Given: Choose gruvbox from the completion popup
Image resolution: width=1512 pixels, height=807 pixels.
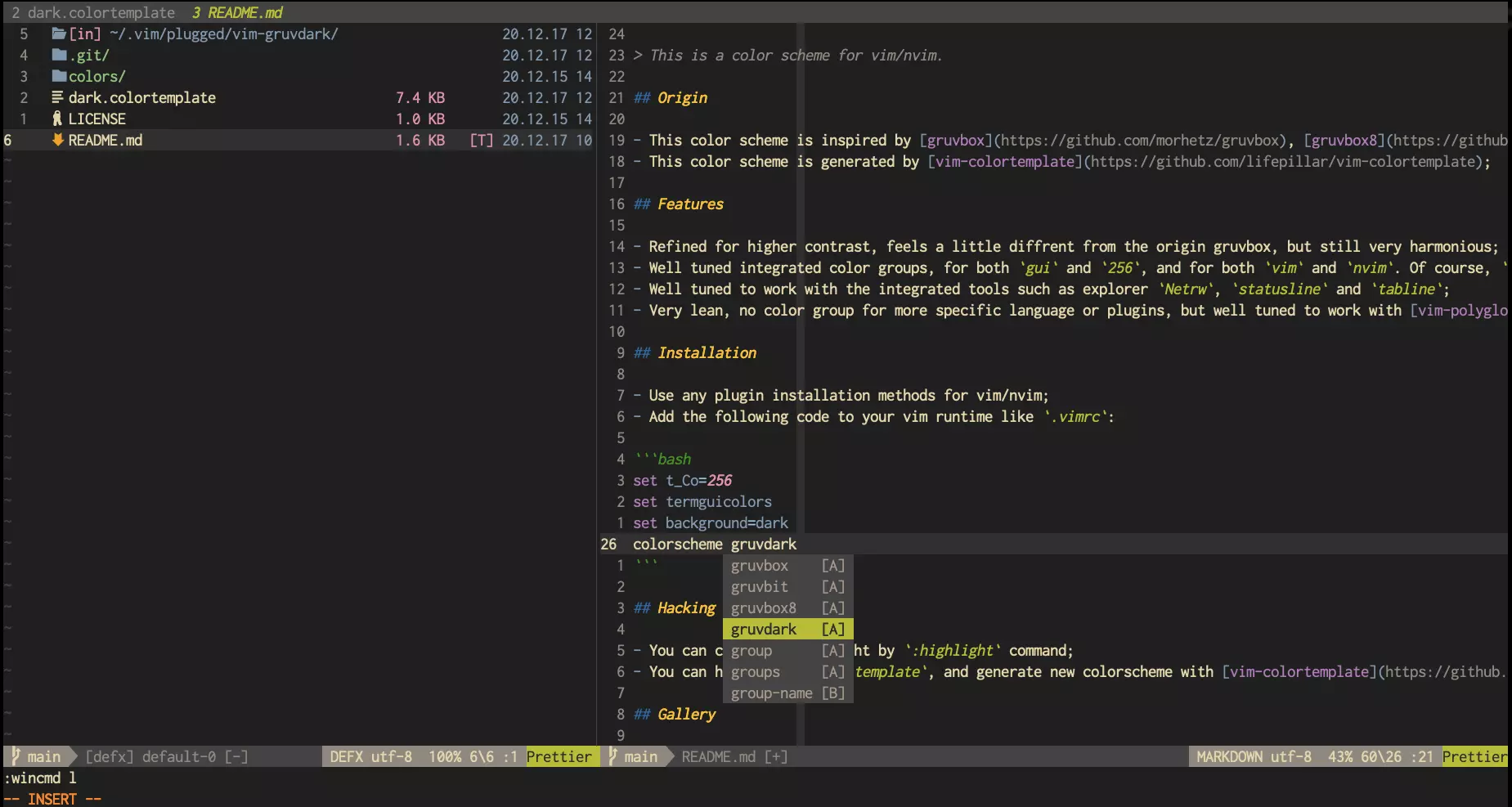Looking at the screenshot, I should (x=787, y=566).
